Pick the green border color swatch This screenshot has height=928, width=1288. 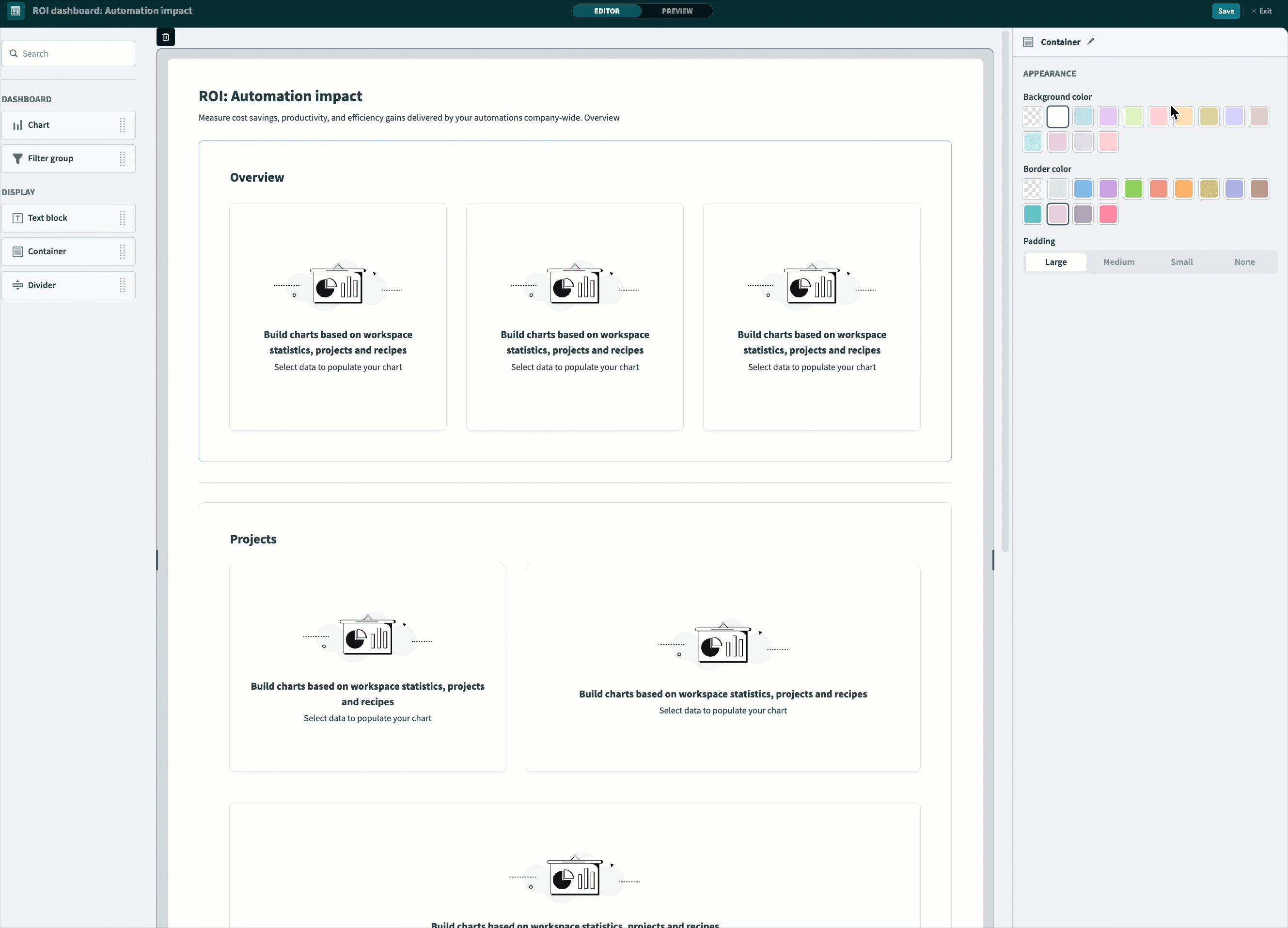[1133, 189]
